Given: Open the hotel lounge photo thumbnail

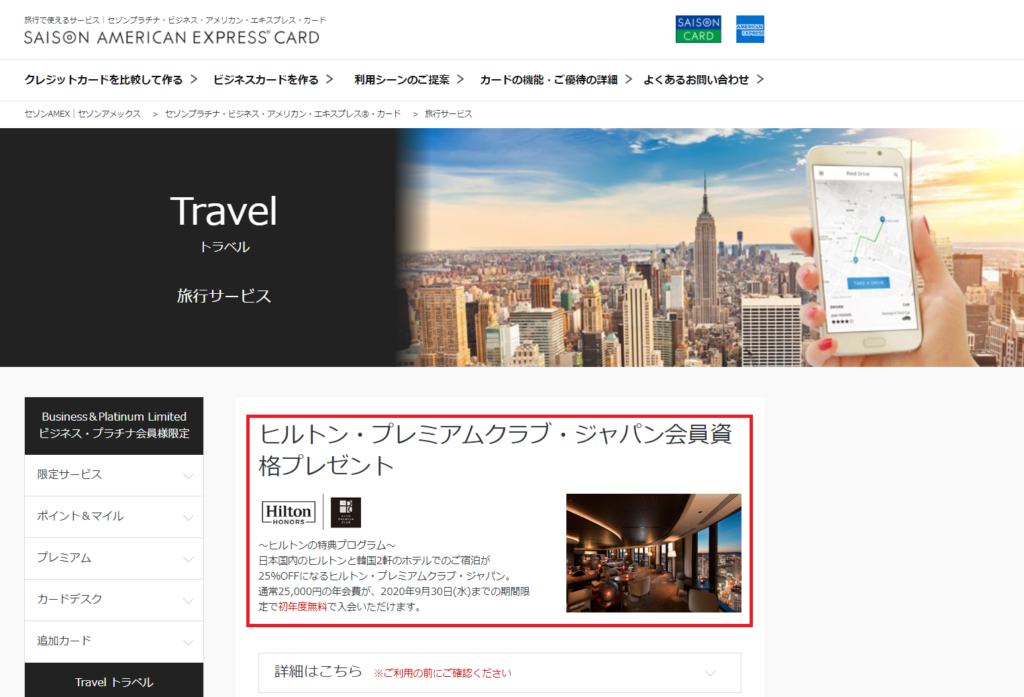Looking at the screenshot, I should (653, 552).
